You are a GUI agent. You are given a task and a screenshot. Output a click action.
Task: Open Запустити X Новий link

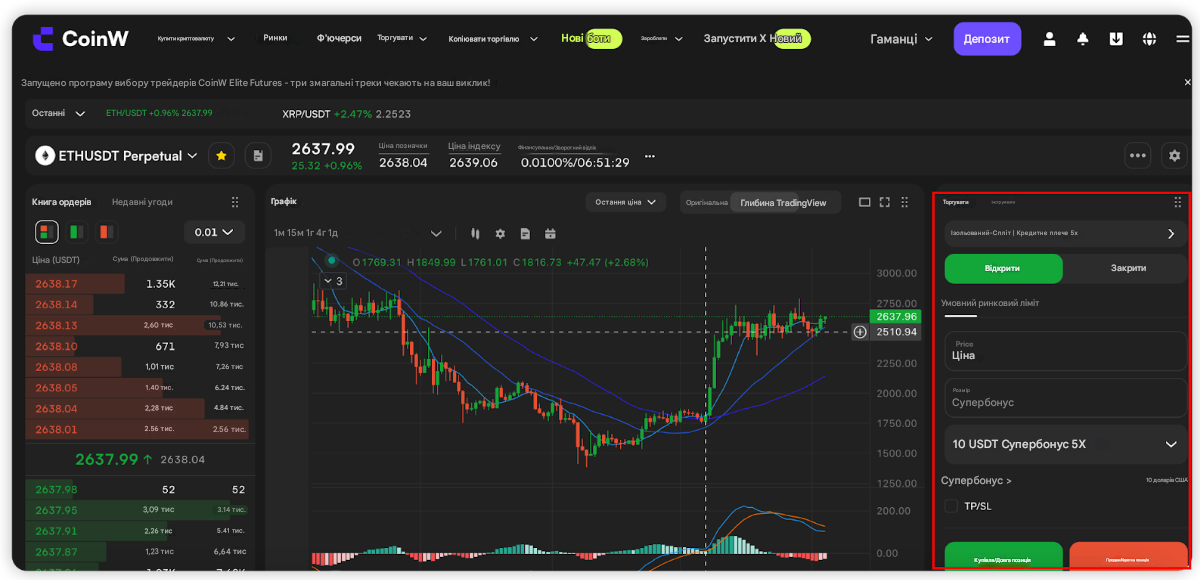[x=757, y=38]
